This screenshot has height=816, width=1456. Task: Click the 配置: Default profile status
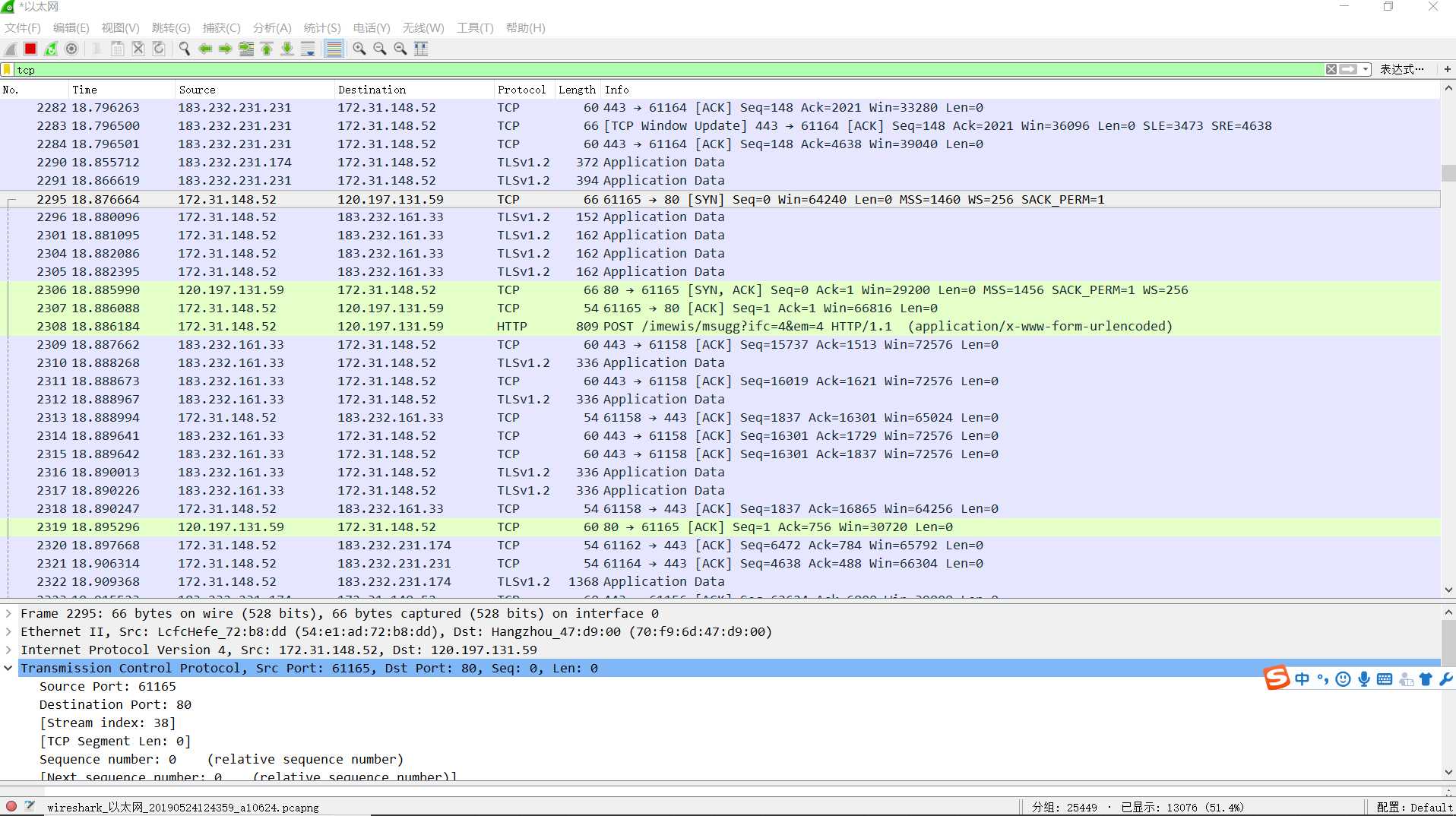click(1414, 807)
